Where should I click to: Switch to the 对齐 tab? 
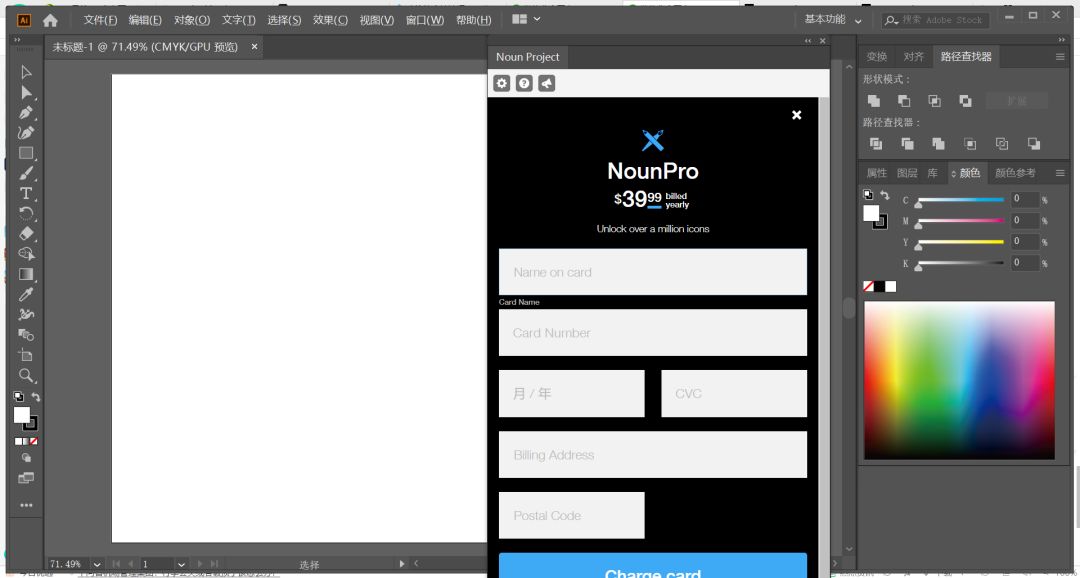click(913, 56)
